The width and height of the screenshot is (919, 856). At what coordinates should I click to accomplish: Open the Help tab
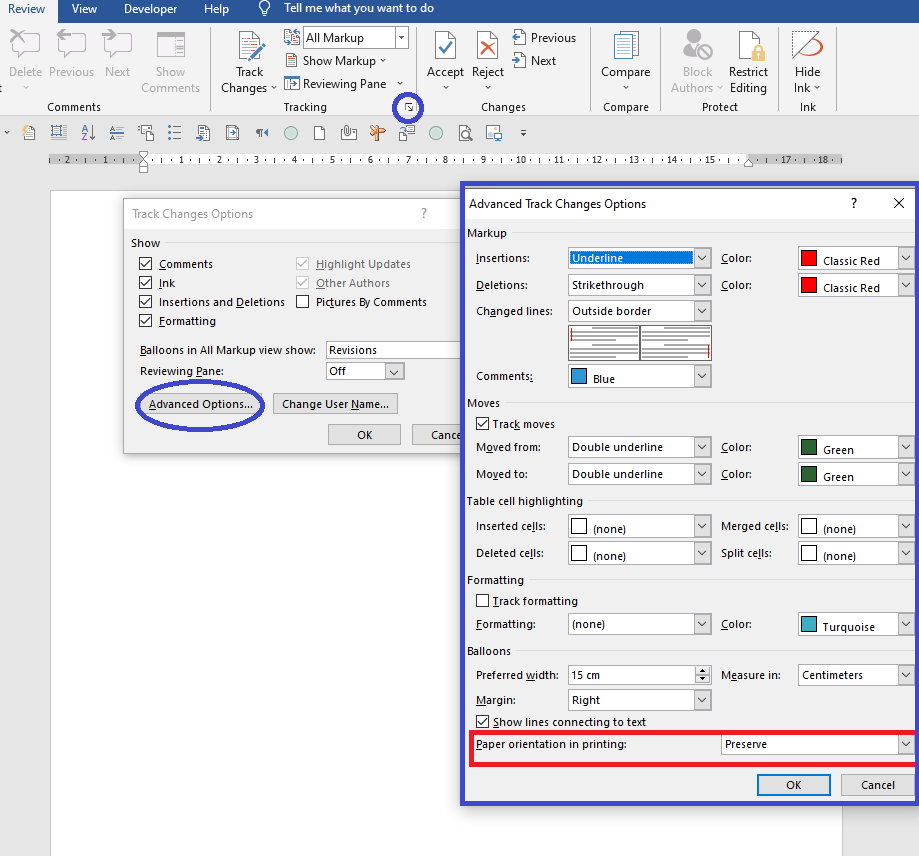click(216, 9)
